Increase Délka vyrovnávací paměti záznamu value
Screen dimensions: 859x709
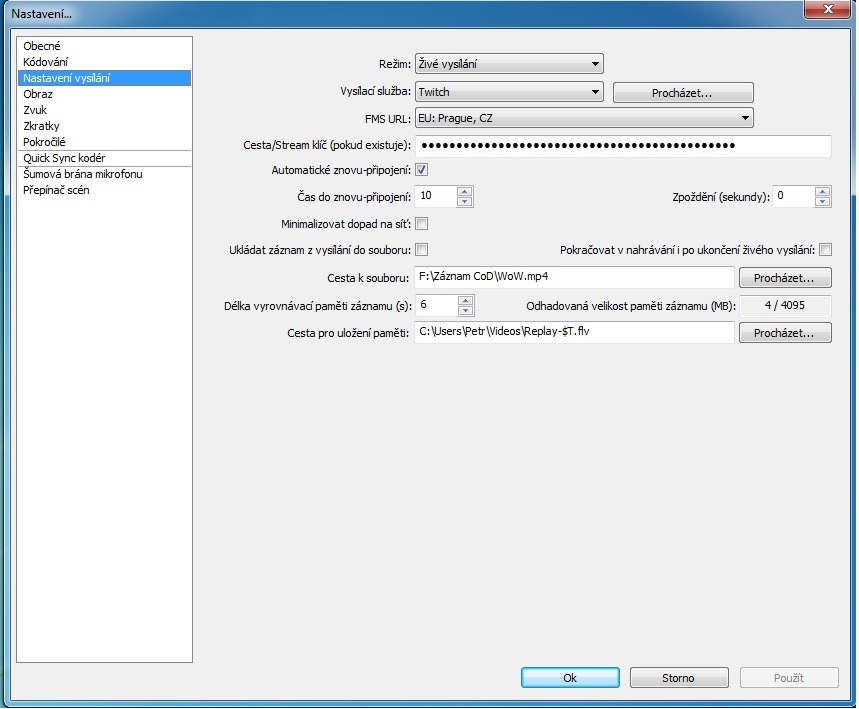pyautogui.click(x=465, y=300)
